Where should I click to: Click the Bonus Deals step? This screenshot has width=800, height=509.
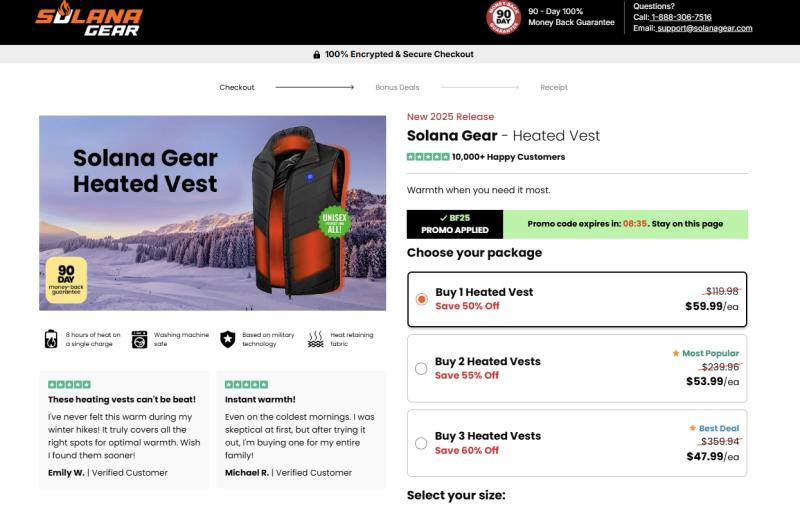(397, 87)
